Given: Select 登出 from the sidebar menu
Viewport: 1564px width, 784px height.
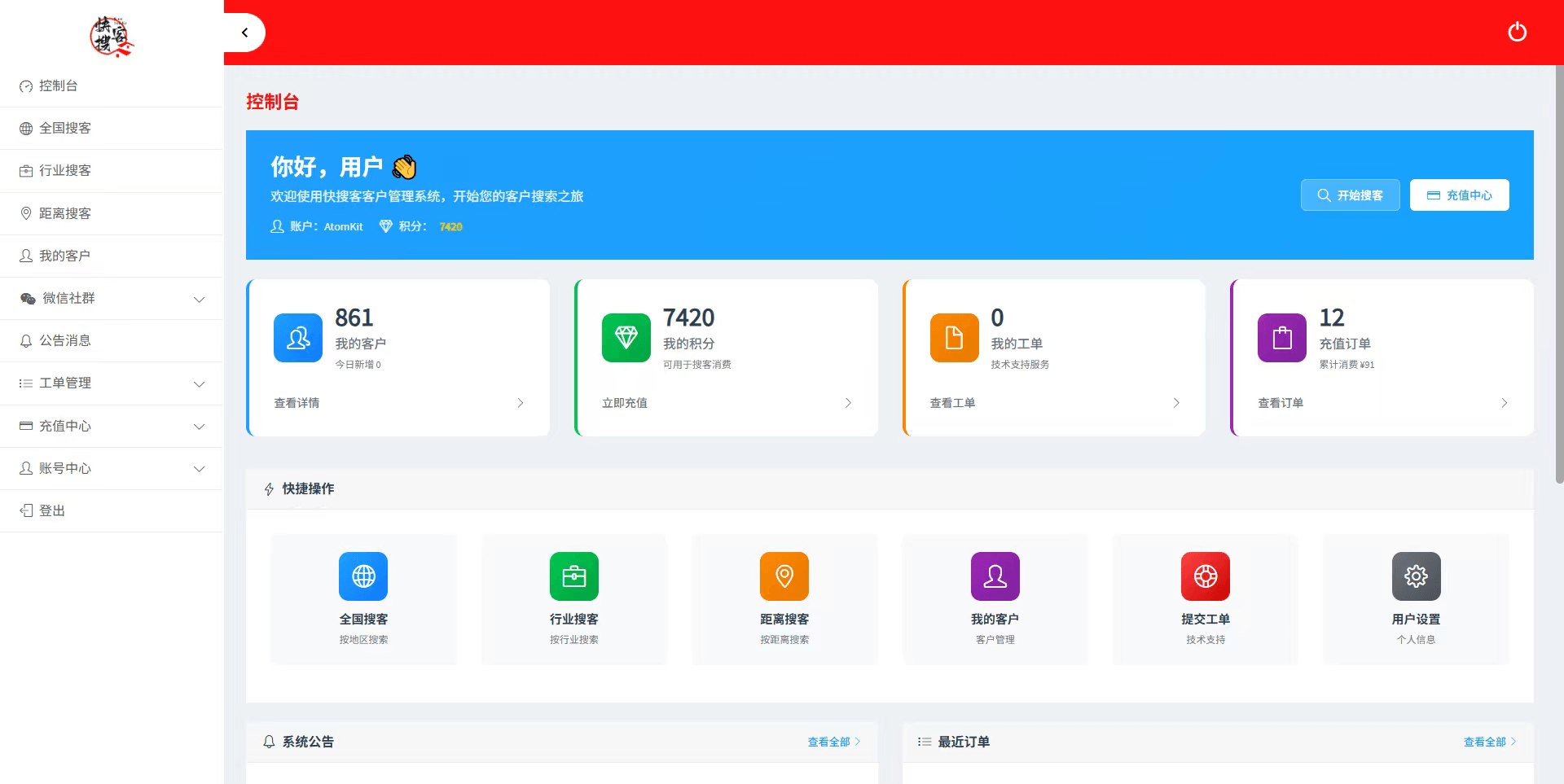Looking at the screenshot, I should [52, 510].
